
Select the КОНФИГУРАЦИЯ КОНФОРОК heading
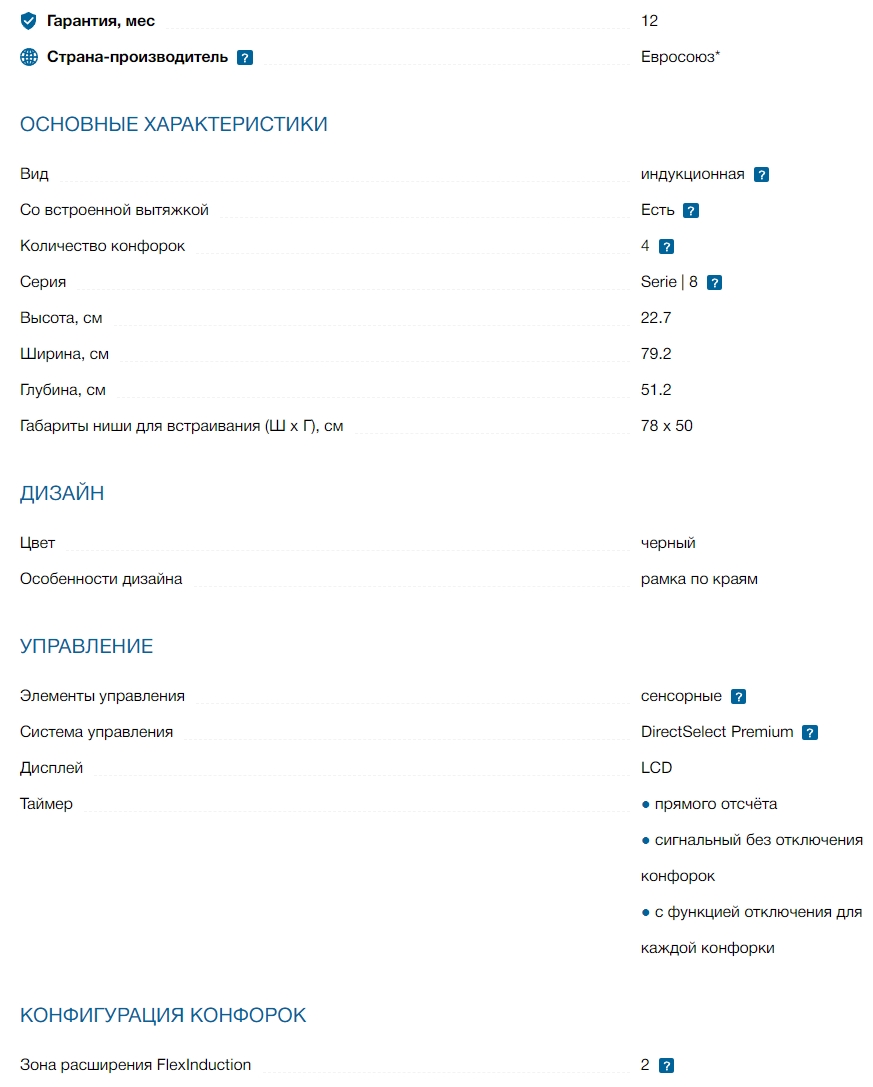[163, 1015]
